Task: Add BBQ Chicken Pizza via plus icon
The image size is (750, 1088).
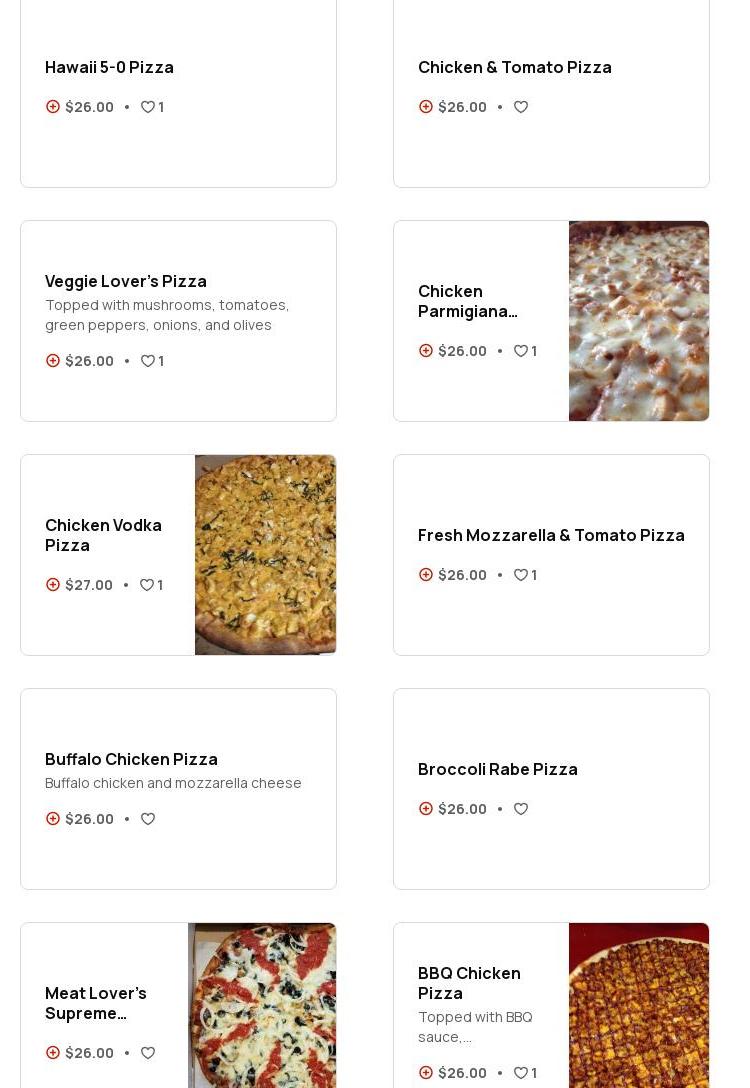Action: (426, 1073)
